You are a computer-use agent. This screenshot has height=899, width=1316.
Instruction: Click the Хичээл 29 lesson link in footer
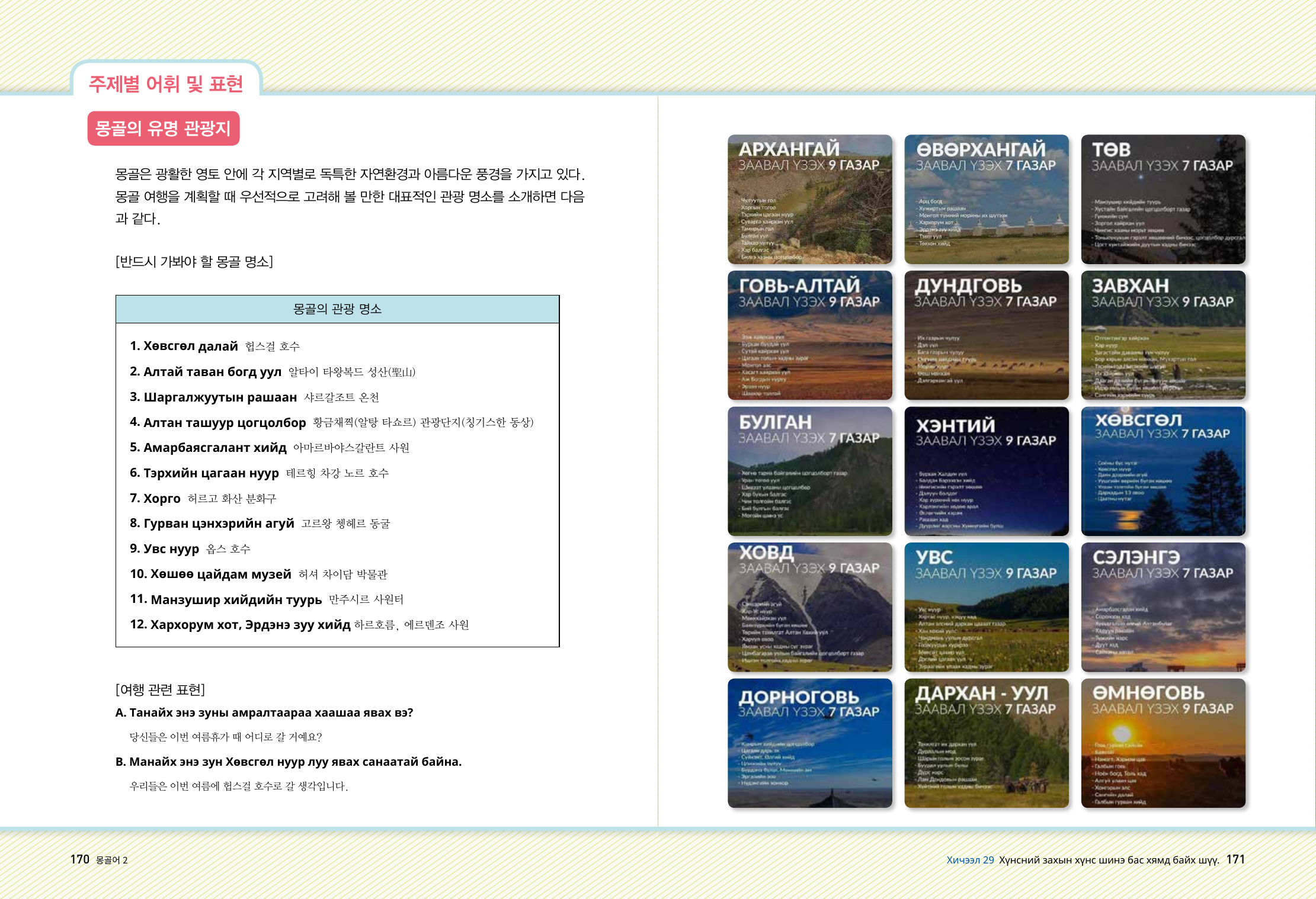970,860
